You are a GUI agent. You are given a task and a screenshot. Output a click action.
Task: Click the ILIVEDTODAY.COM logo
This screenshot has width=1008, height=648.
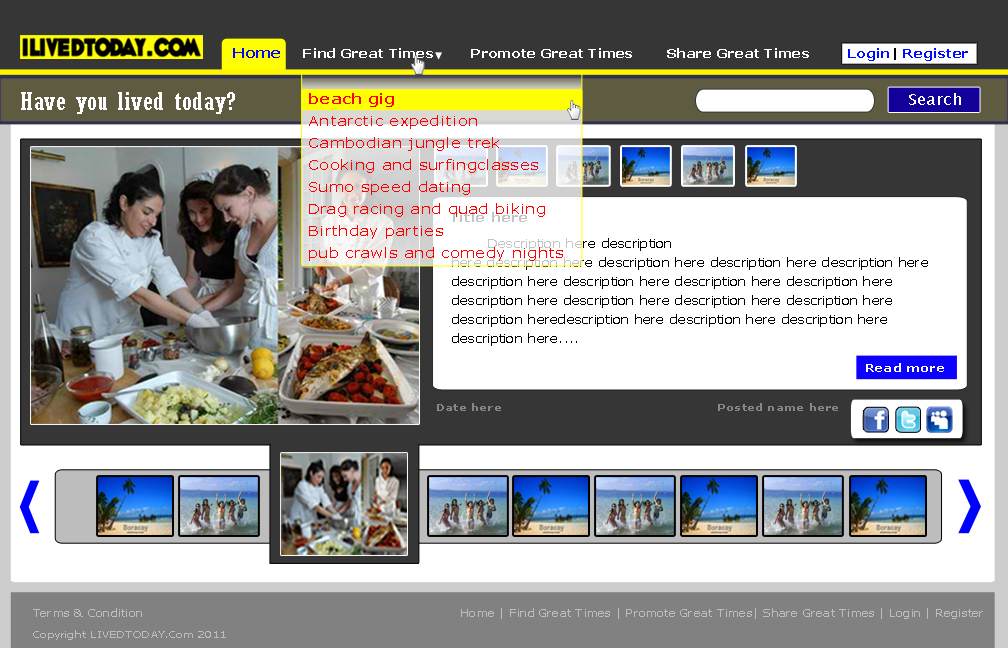pyautogui.click(x=110, y=46)
